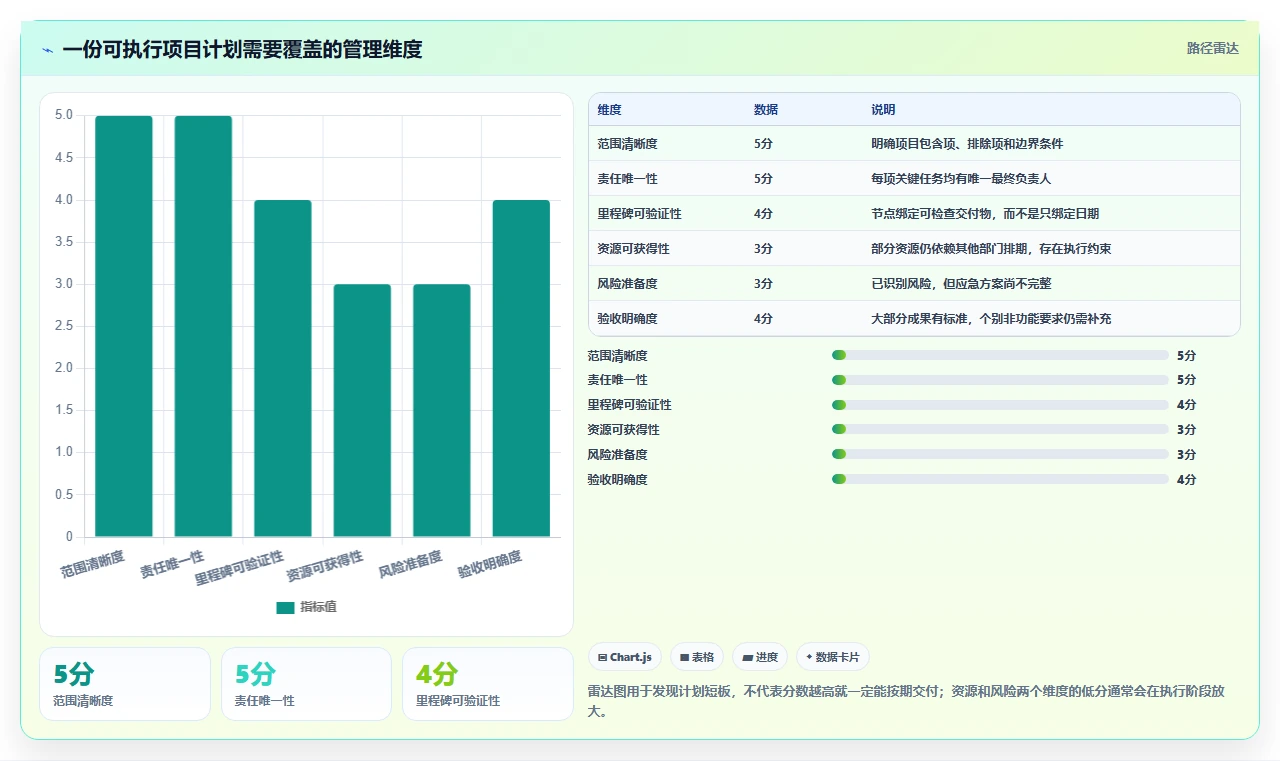The image size is (1280, 761).
Task: Click the title 一份可执行项目计划需要覆盖的管理维度
Action: [x=242, y=50]
